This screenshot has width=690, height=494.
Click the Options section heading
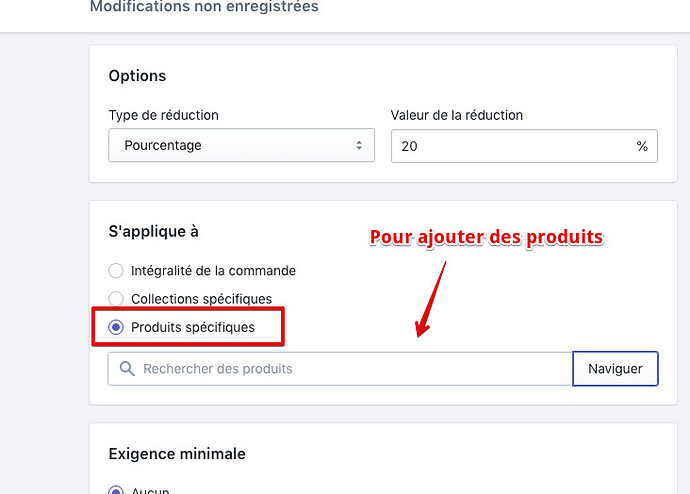(137, 76)
